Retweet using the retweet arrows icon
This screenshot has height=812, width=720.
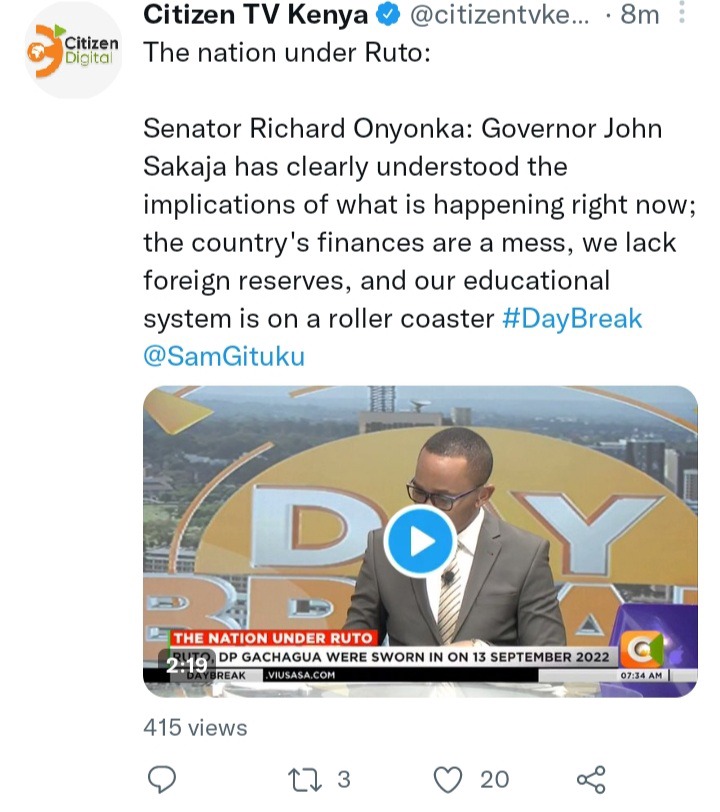coord(305,780)
